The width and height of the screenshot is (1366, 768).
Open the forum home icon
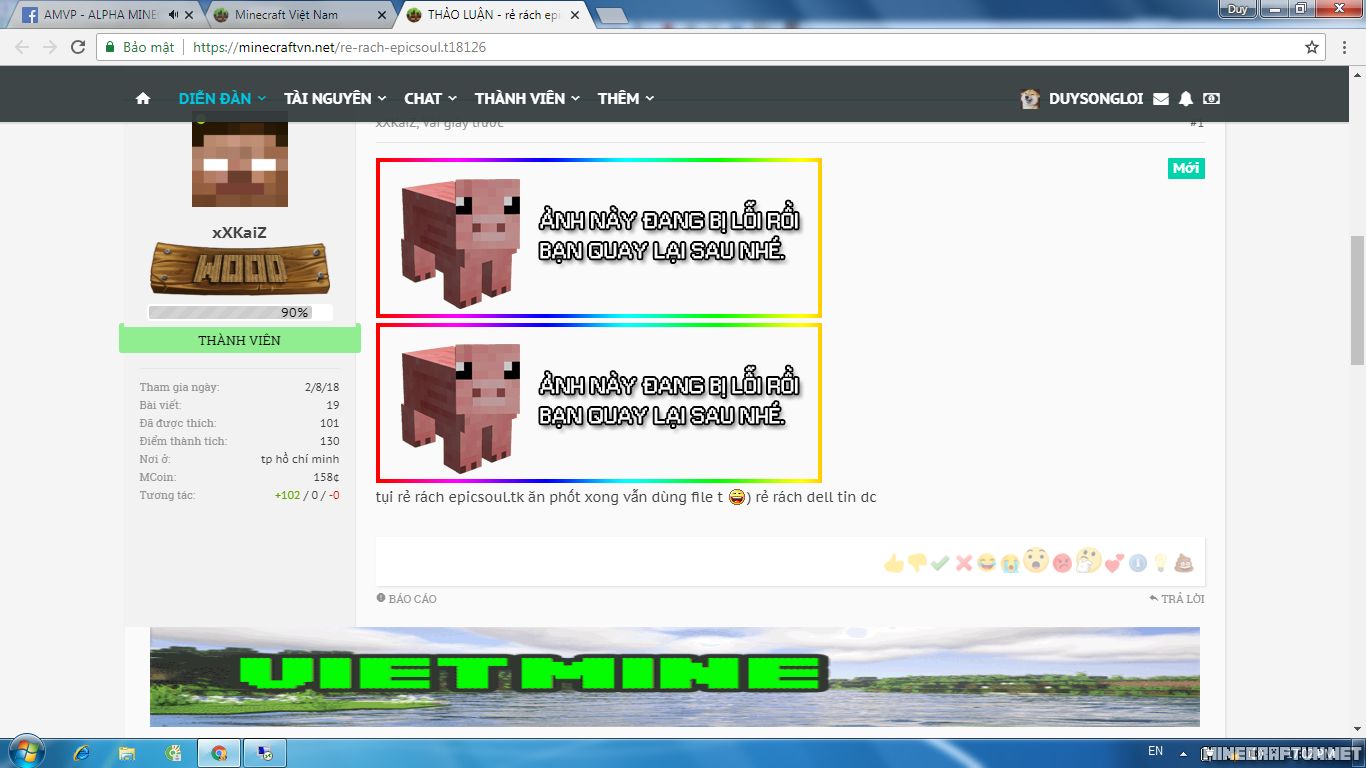(143, 98)
